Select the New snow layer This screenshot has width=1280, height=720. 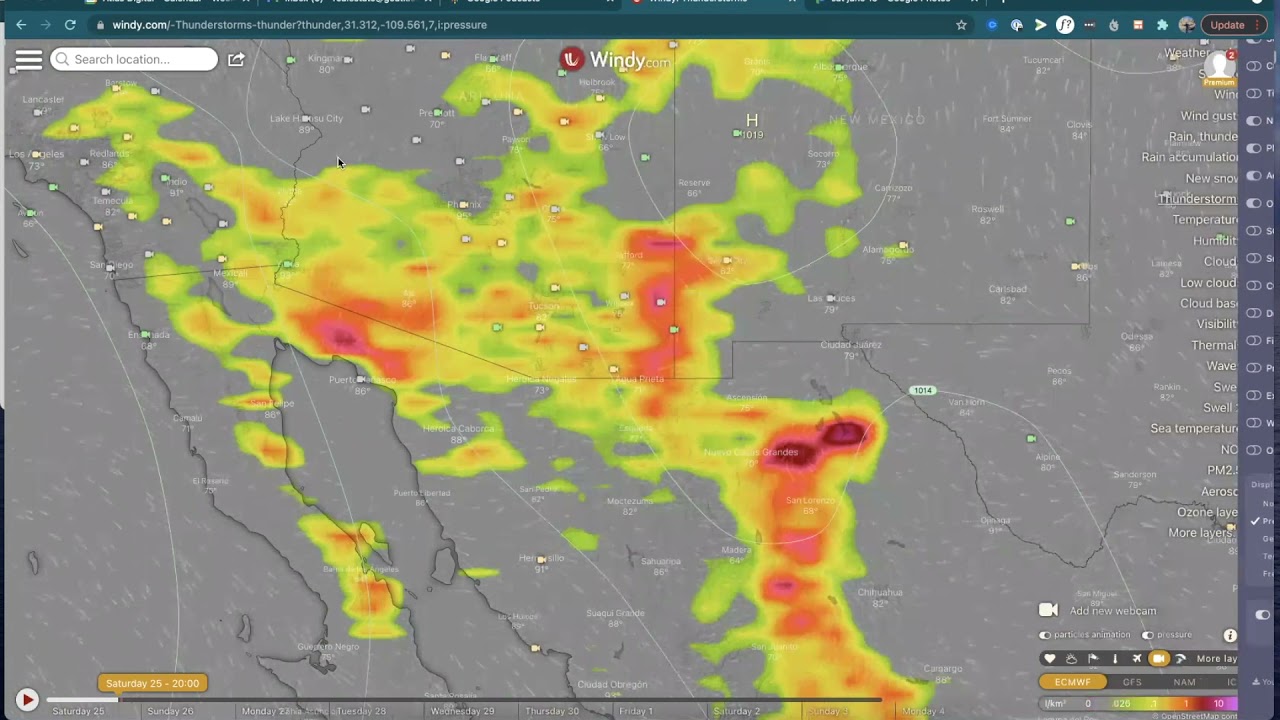point(1211,178)
